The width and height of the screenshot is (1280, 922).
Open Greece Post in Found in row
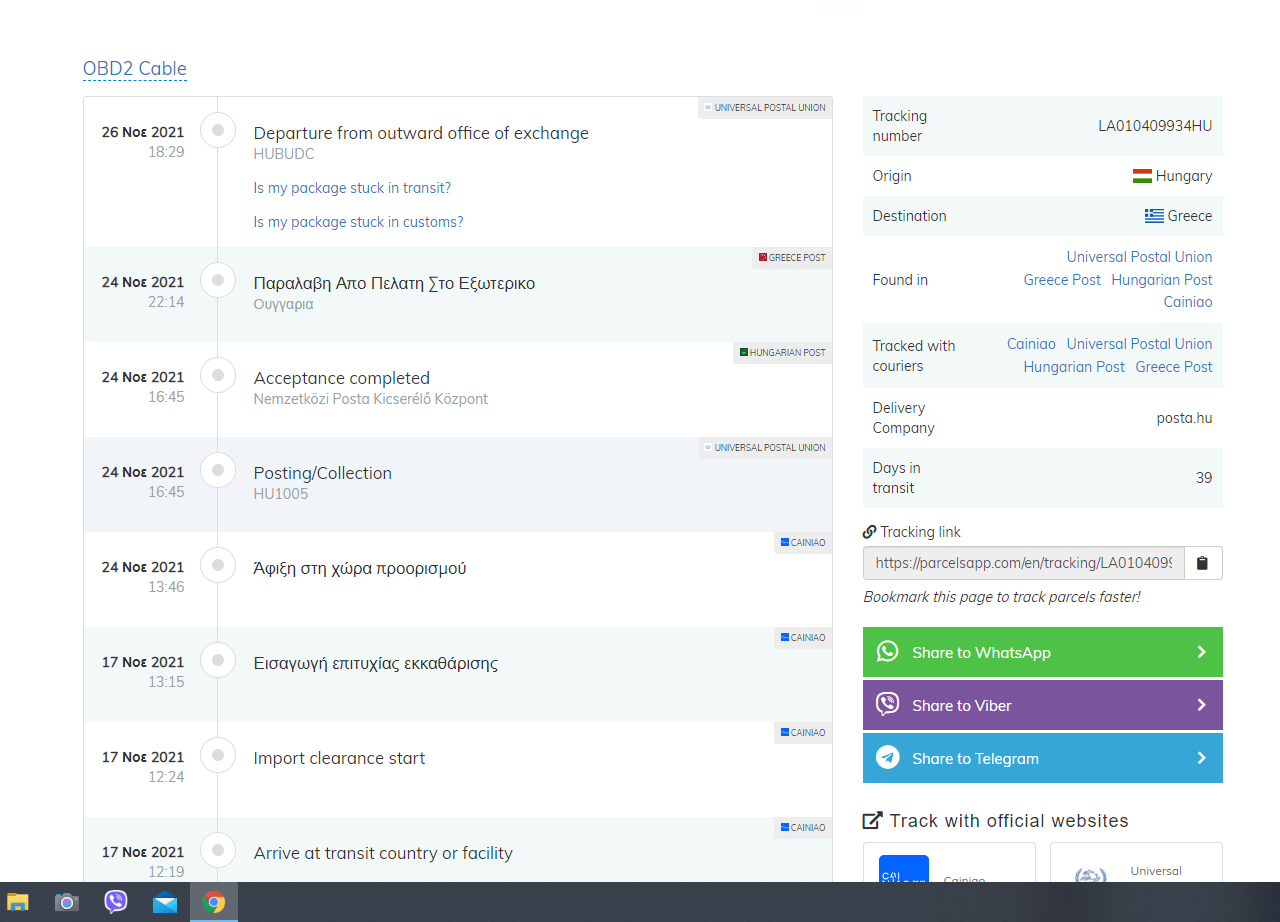pyautogui.click(x=1062, y=280)
